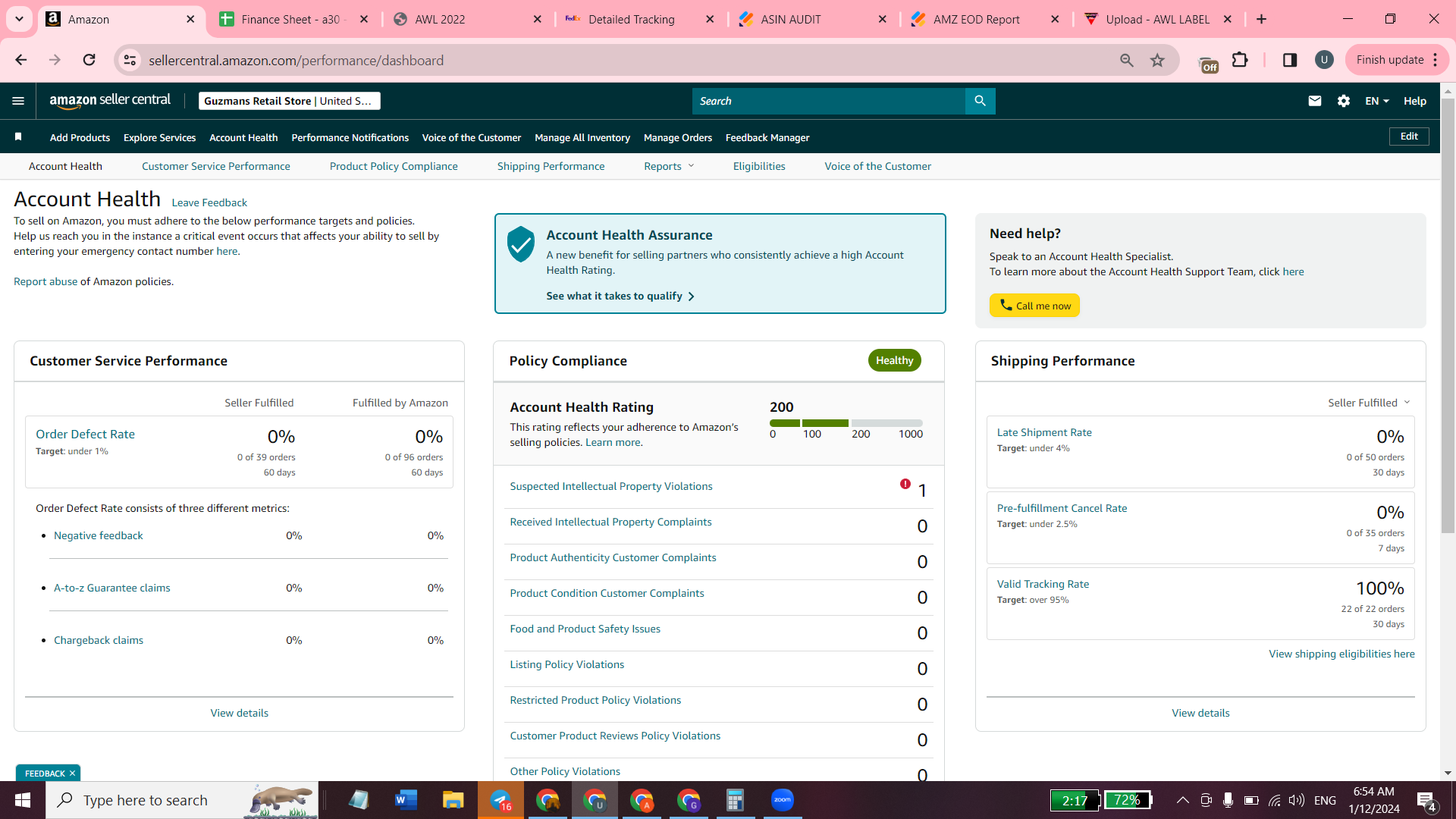Viewport: 1456px width, 819px height.
Task: Open the messages envelope icon
Action: pos(1315,101)
